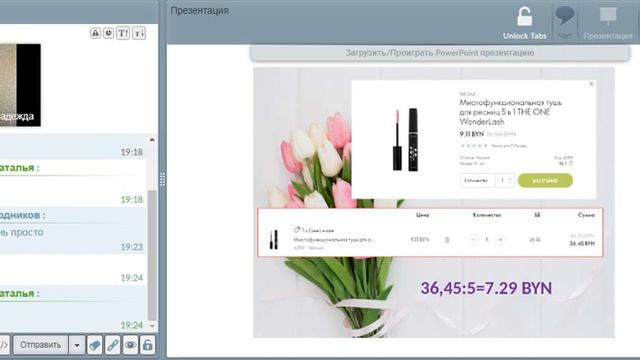Increase chat text size with T-up icon
The height and width of the screenshot is (360, 640).
click(123, 33)
